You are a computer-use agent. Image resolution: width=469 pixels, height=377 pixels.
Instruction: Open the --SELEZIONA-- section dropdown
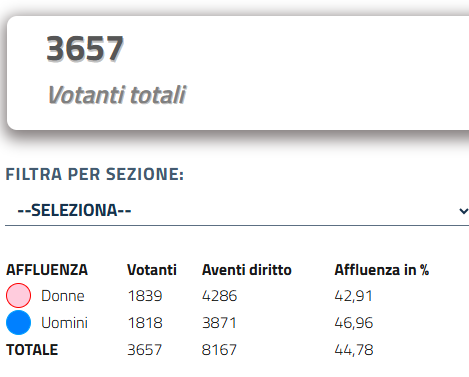pos(237,210)
